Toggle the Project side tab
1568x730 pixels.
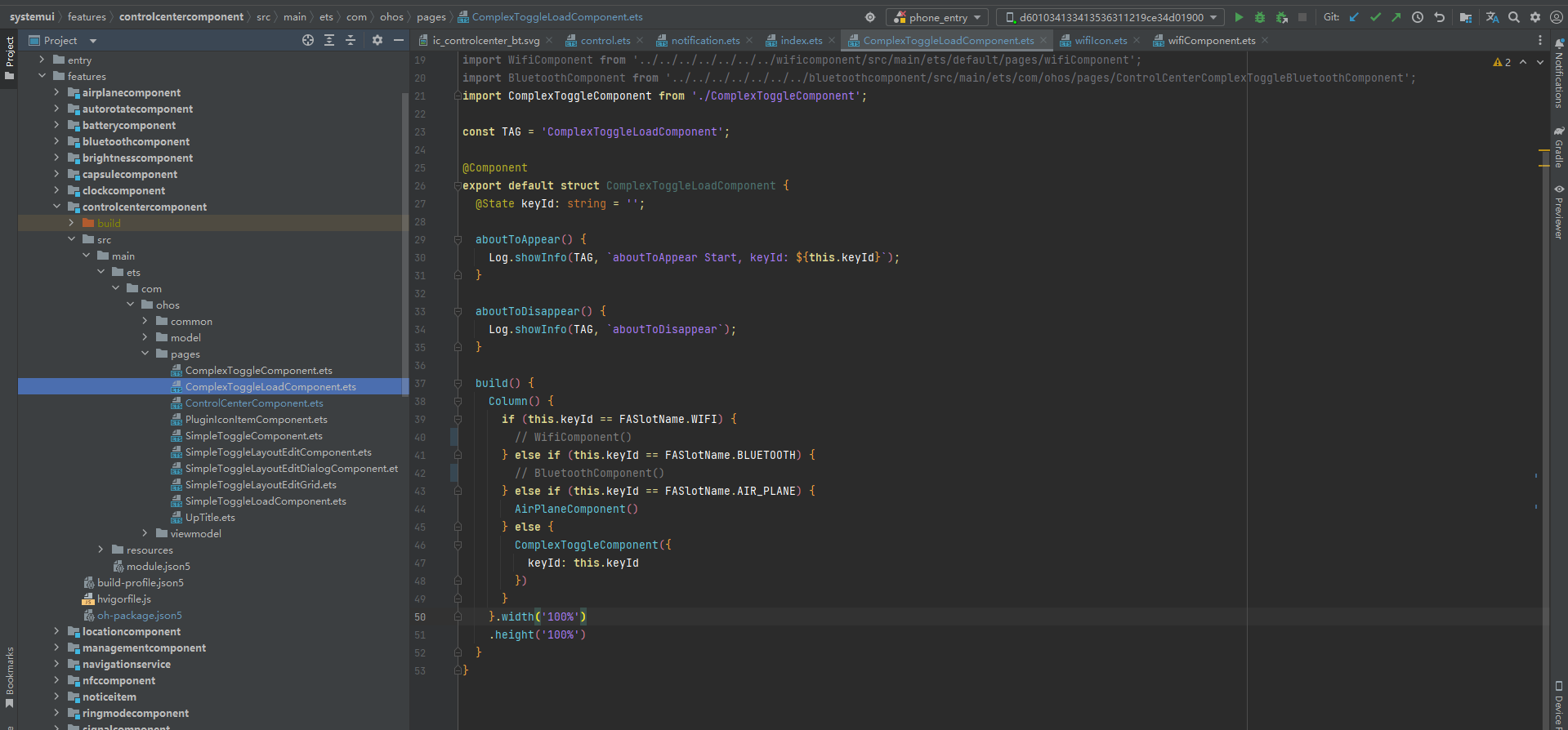(x=10, y=58)
